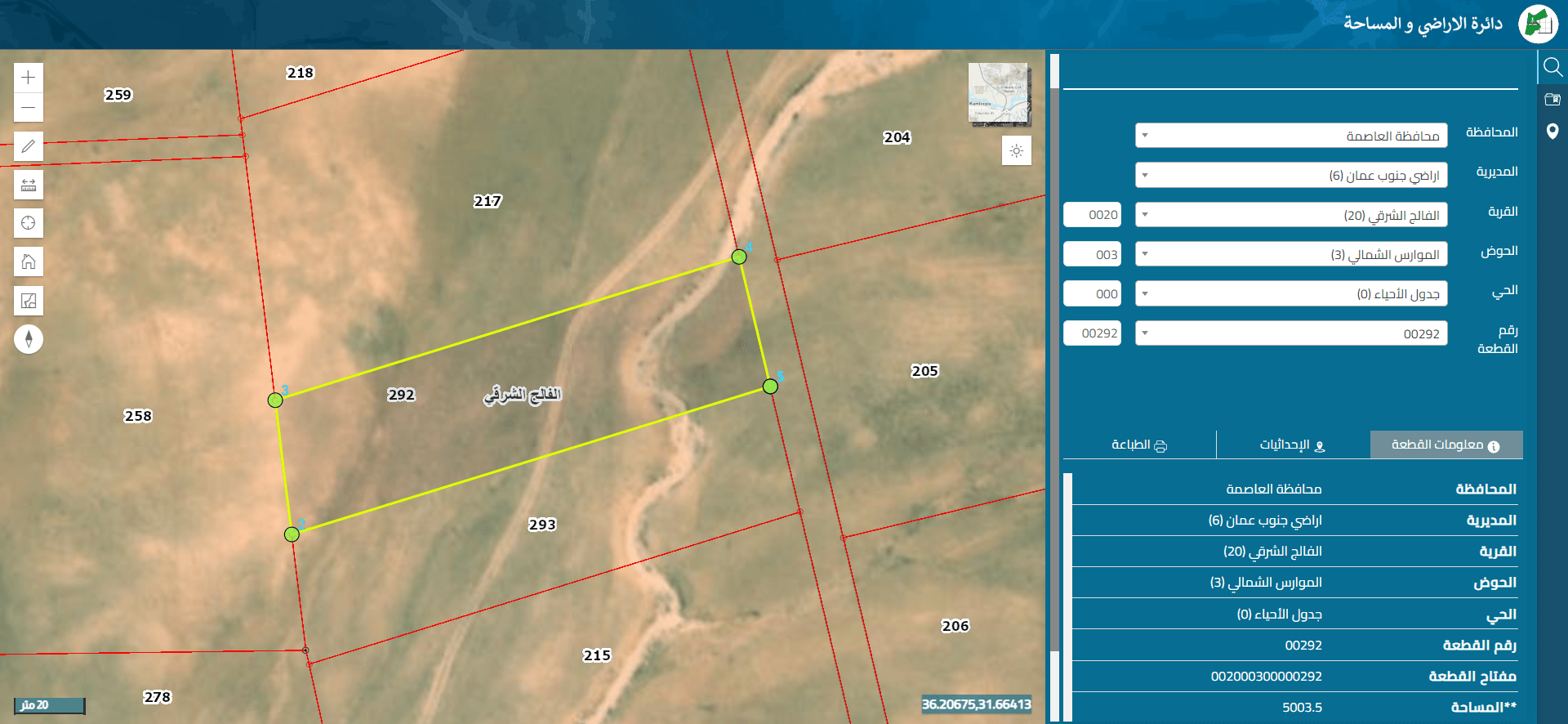Switch basemap using the map thumbnail
The image size is (1568, 724).
999,94
